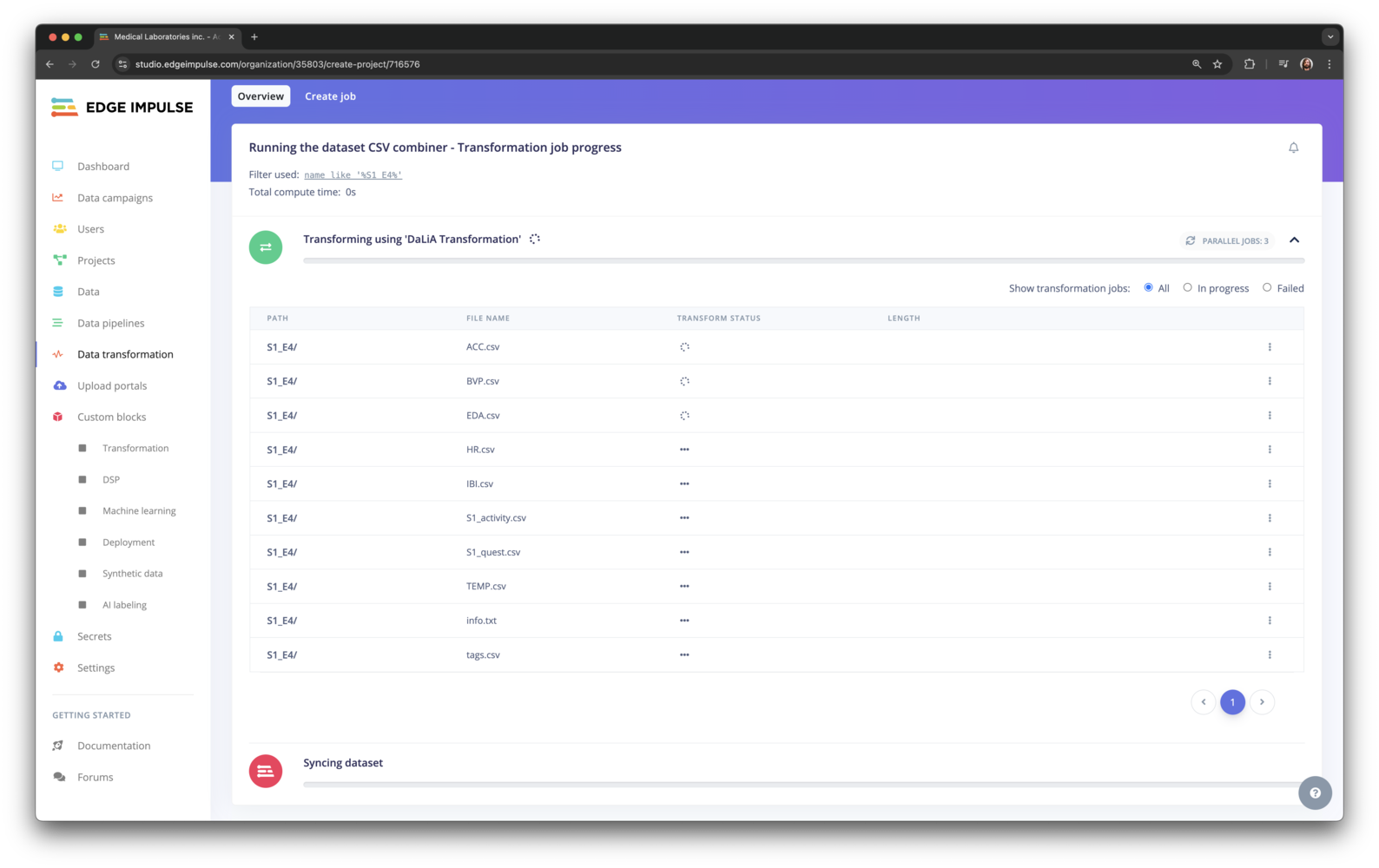The width and height of the screenshot is (1379, 868).
Task: Open the EDA.csv row actions menu
Action: point(1270,416)
